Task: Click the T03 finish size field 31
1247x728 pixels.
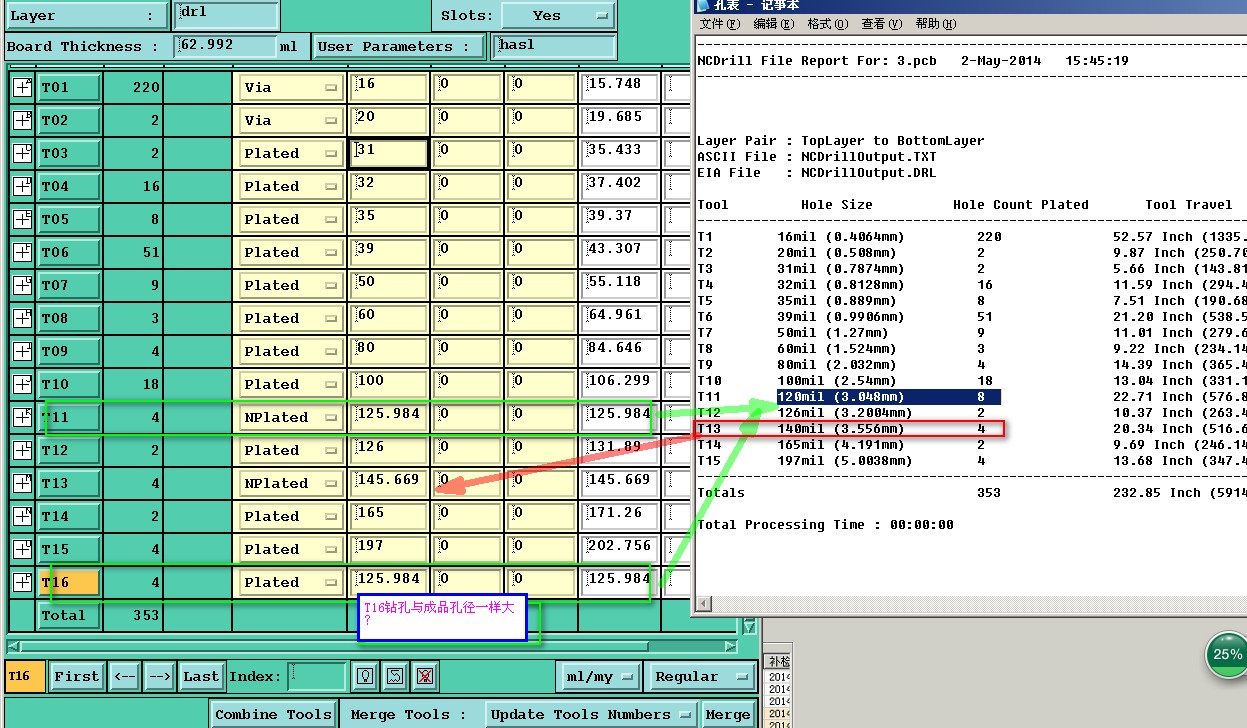Action: (x=390, y=154)
